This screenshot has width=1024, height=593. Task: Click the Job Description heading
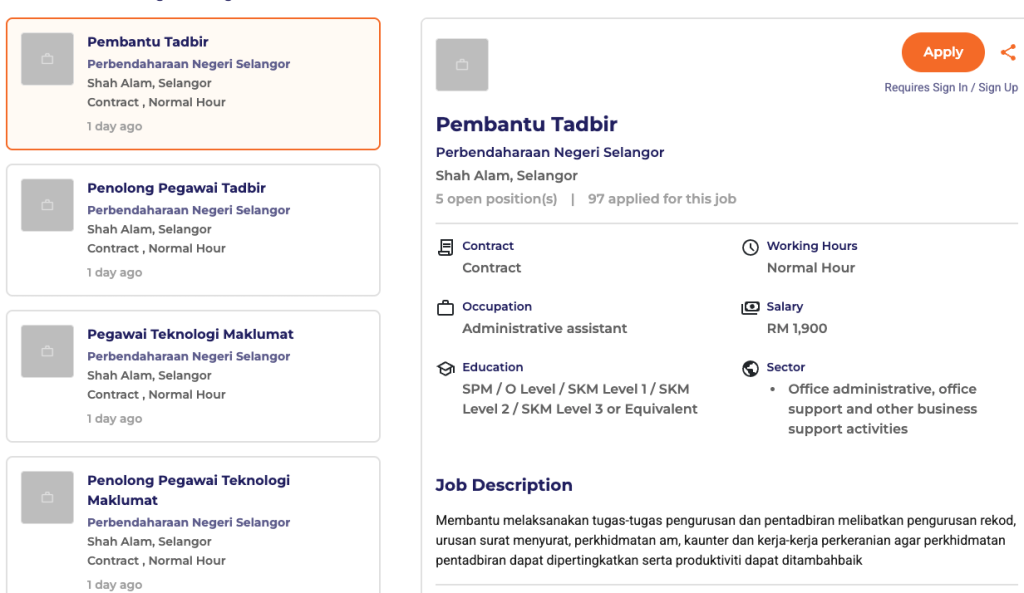point(504,485)
